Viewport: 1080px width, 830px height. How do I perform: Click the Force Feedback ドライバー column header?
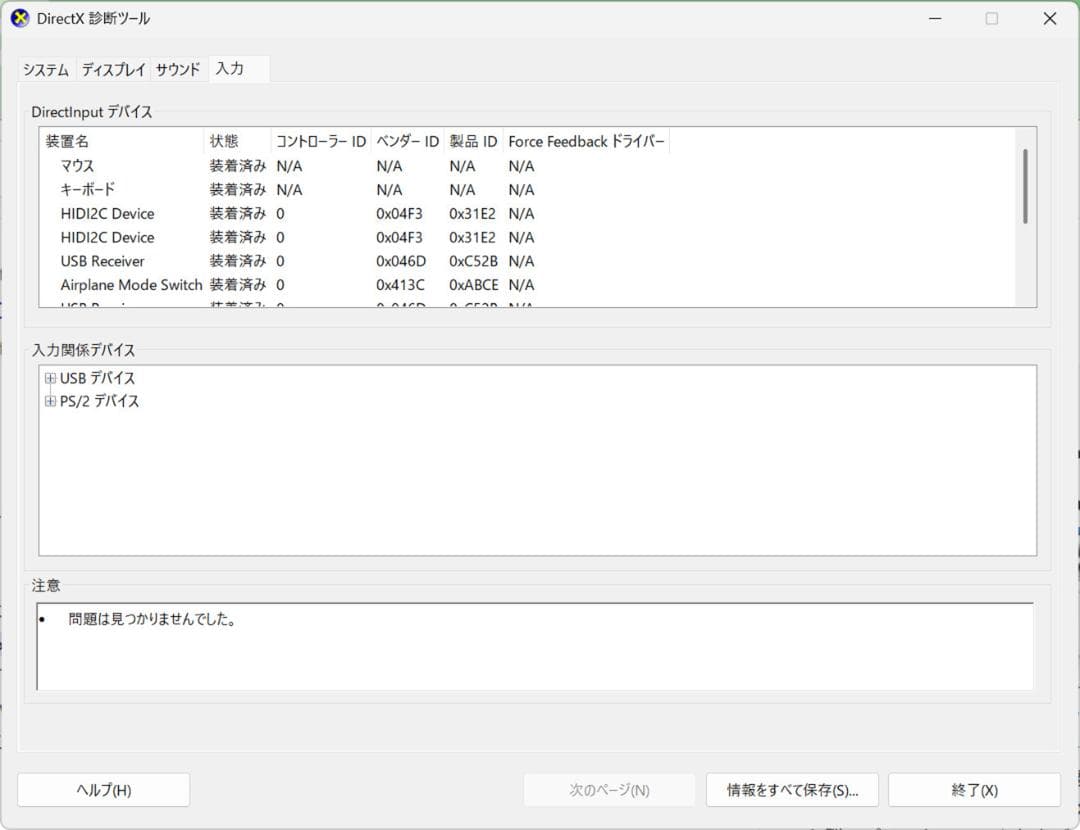(587, 141)
